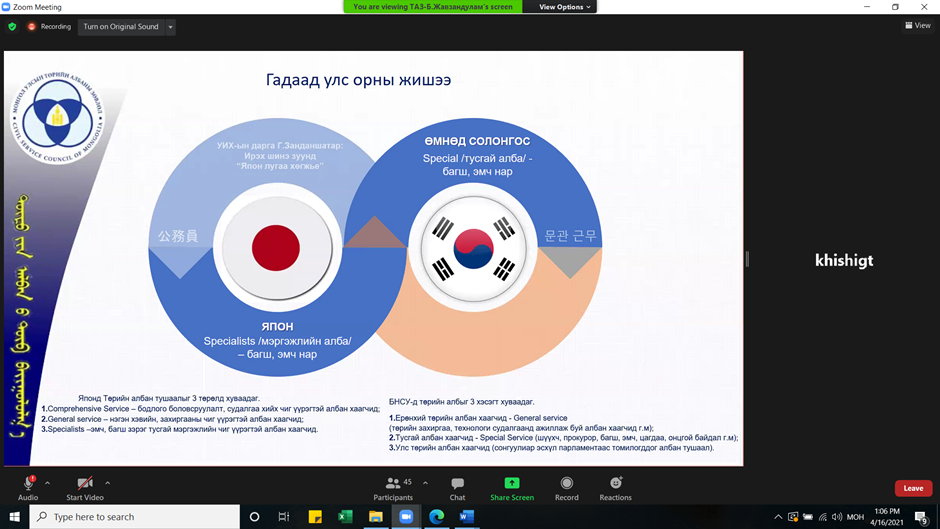The height and width of the screenshot is (529, 940).
Task: Click the ӨМНӨД СОЛОНГОС heading
Action: 477,141
